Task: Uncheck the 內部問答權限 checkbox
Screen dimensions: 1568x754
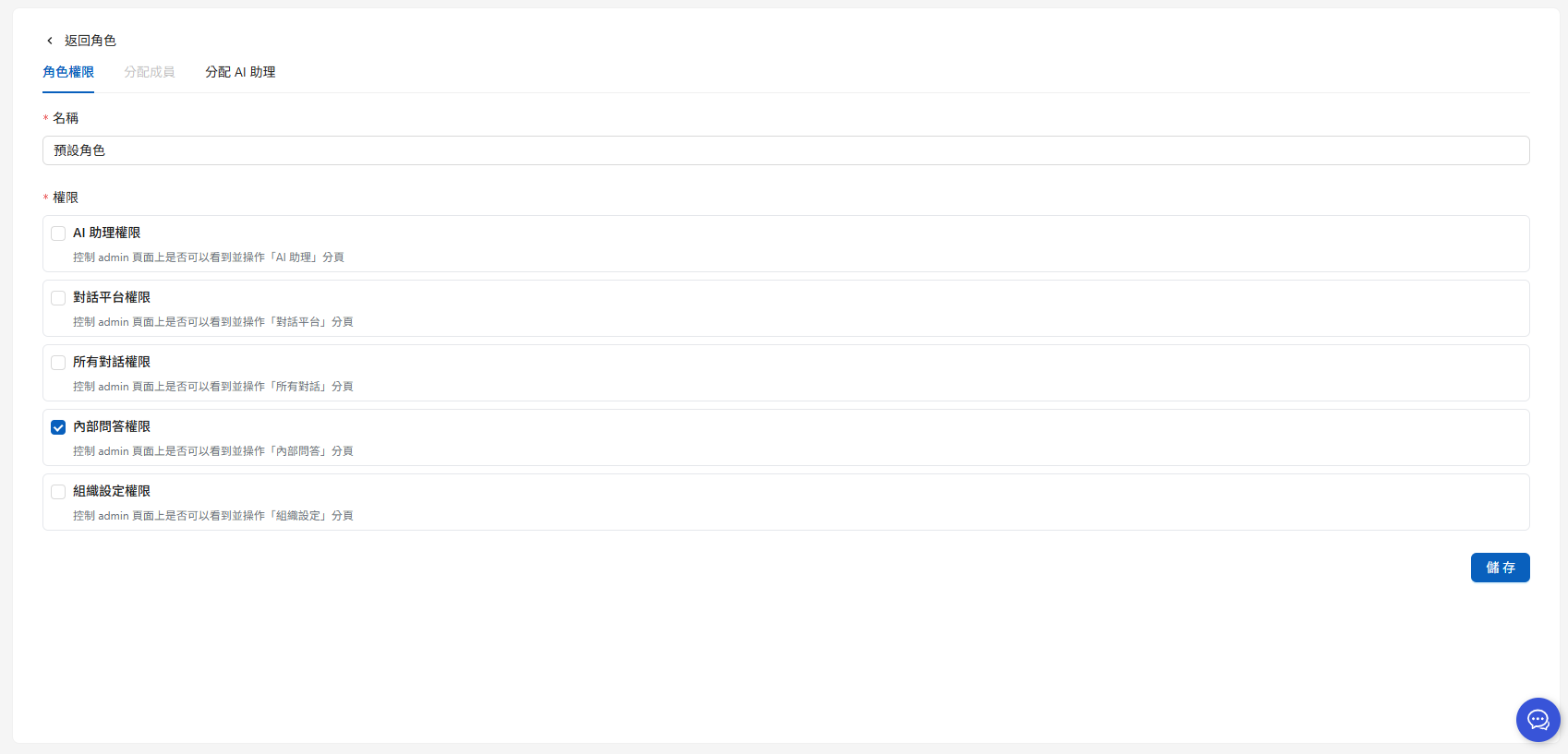Action: 58,427
